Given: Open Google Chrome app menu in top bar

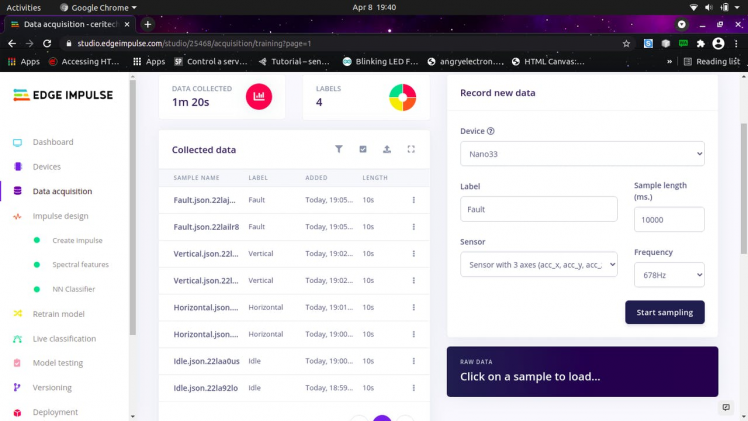Looking at the screenshot, I should tap(98, 8).
